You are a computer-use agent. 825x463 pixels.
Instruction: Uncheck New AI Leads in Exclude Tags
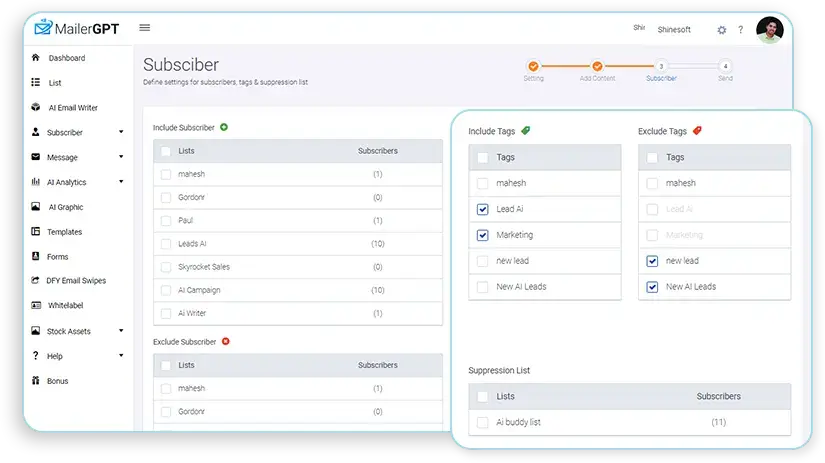pyautogui.click(x=652, y=287)
